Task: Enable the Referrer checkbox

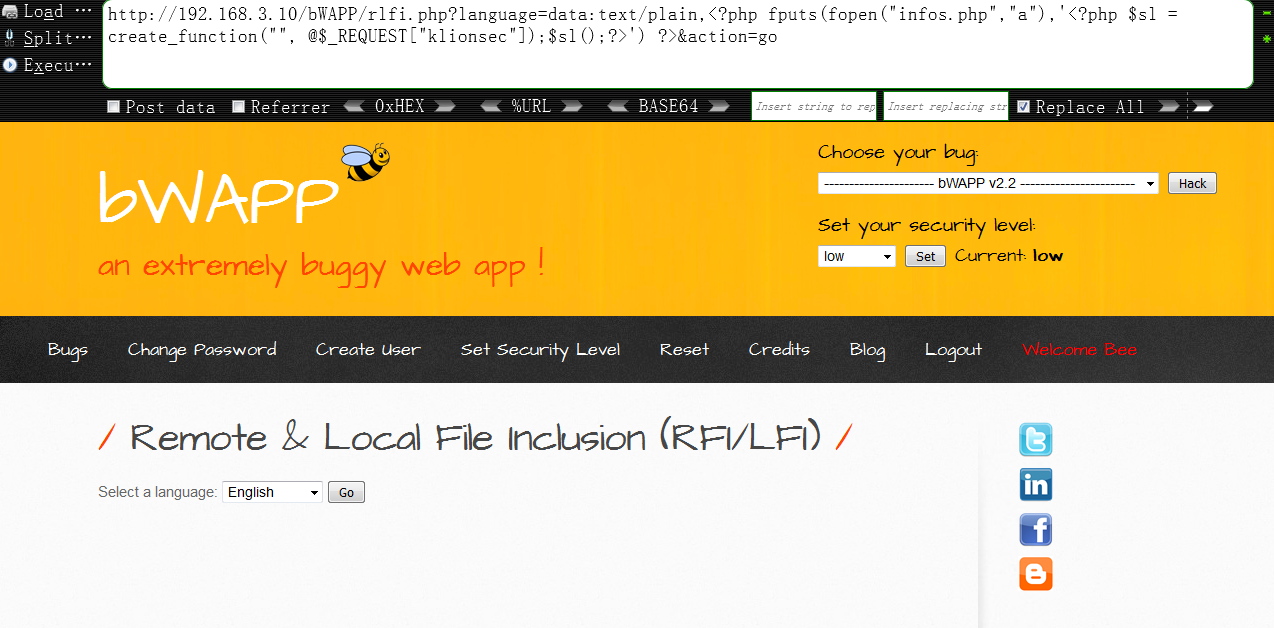Action: click(x=239, y=106)
